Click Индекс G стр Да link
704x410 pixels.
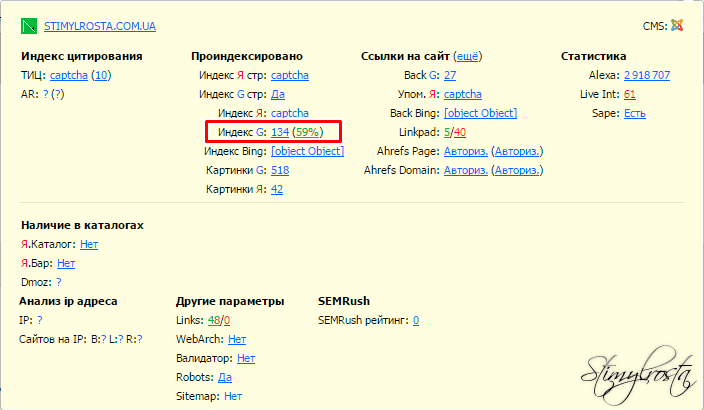click(278, 94)
